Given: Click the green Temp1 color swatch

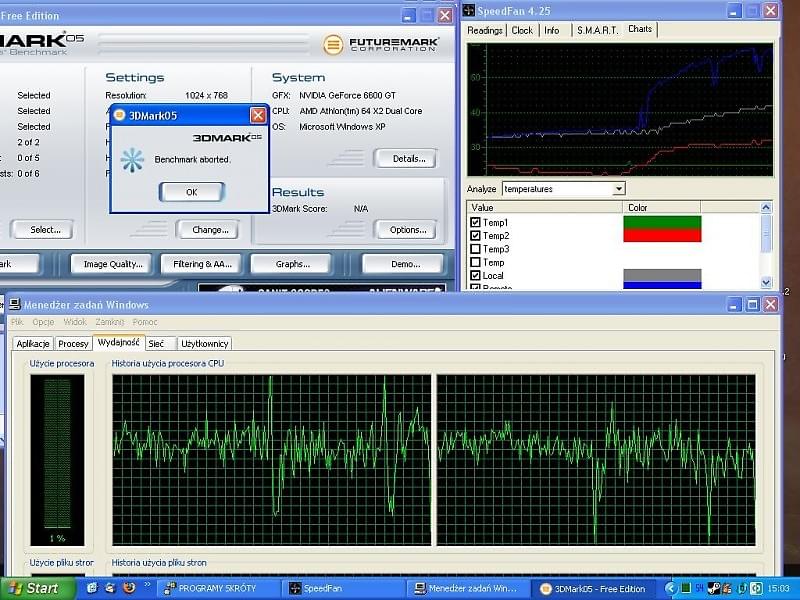Looking at the screenshot, I should (x=662, y=222).
